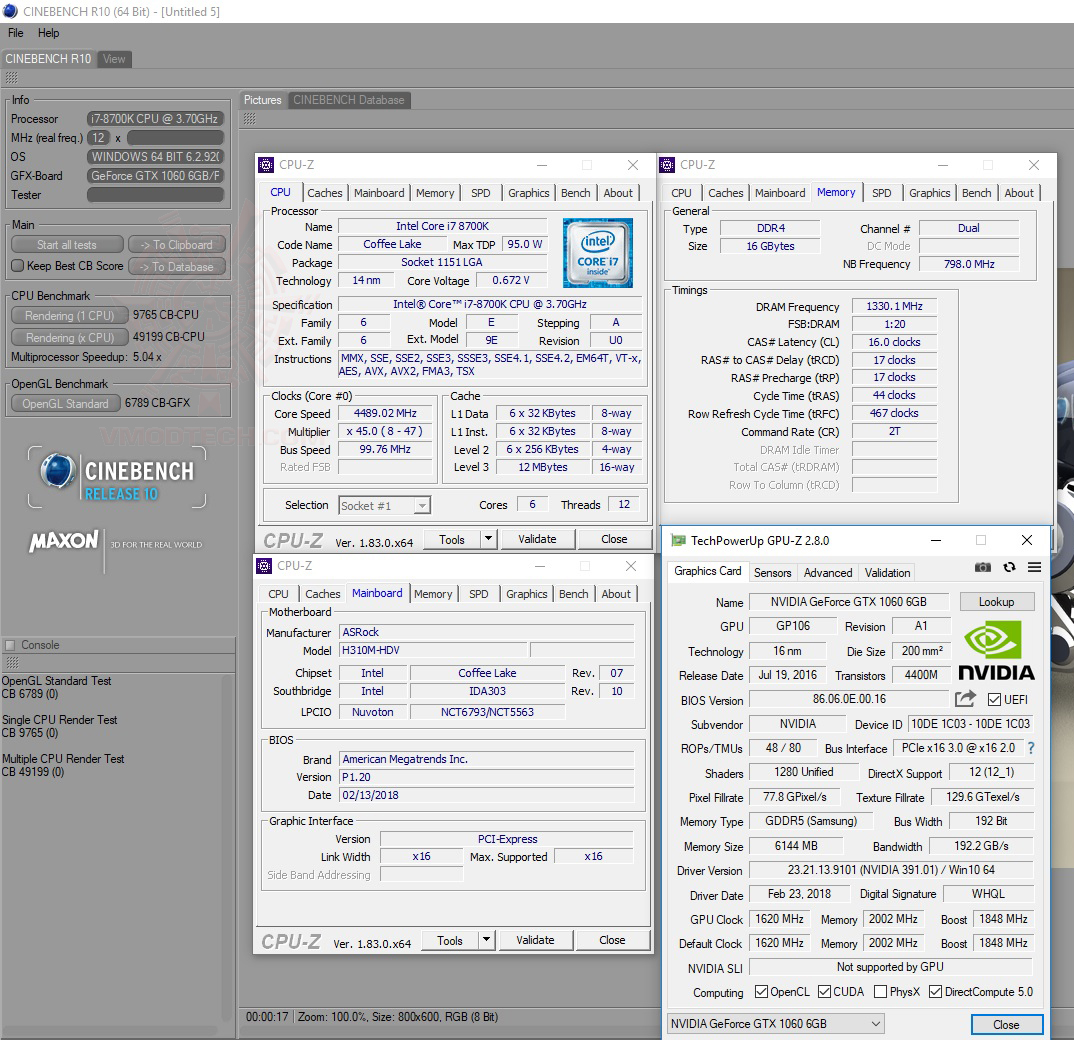The height and width of the screenshot is (1040, 1074).
Task: Click the Lookup button in GPU-Z
Action: [x=996, y=602]
